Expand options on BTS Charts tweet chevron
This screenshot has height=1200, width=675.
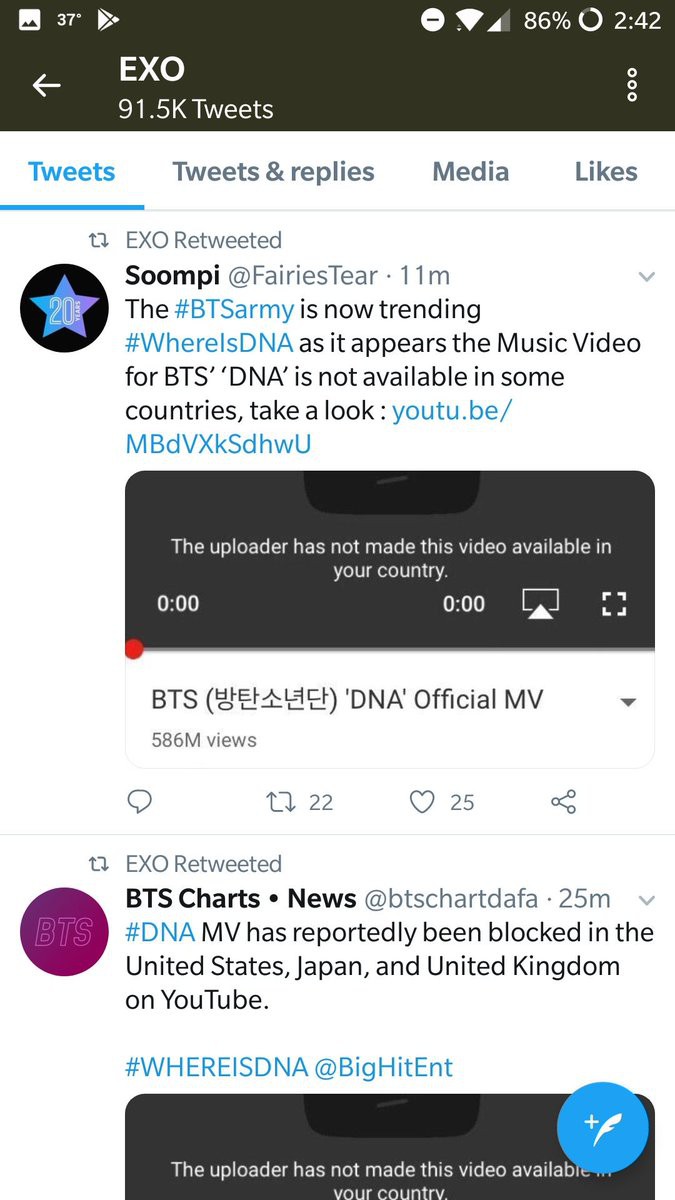(x=647, y=900)
